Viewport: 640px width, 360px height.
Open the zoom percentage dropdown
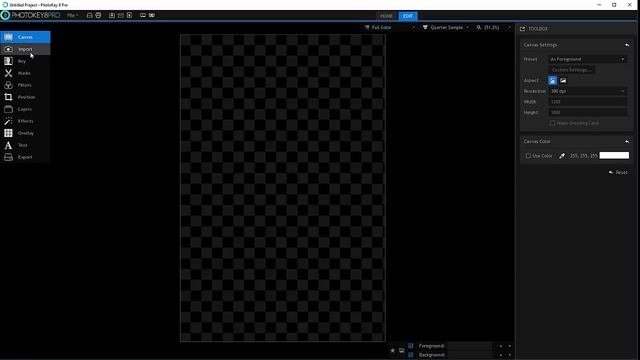(493, 27)
